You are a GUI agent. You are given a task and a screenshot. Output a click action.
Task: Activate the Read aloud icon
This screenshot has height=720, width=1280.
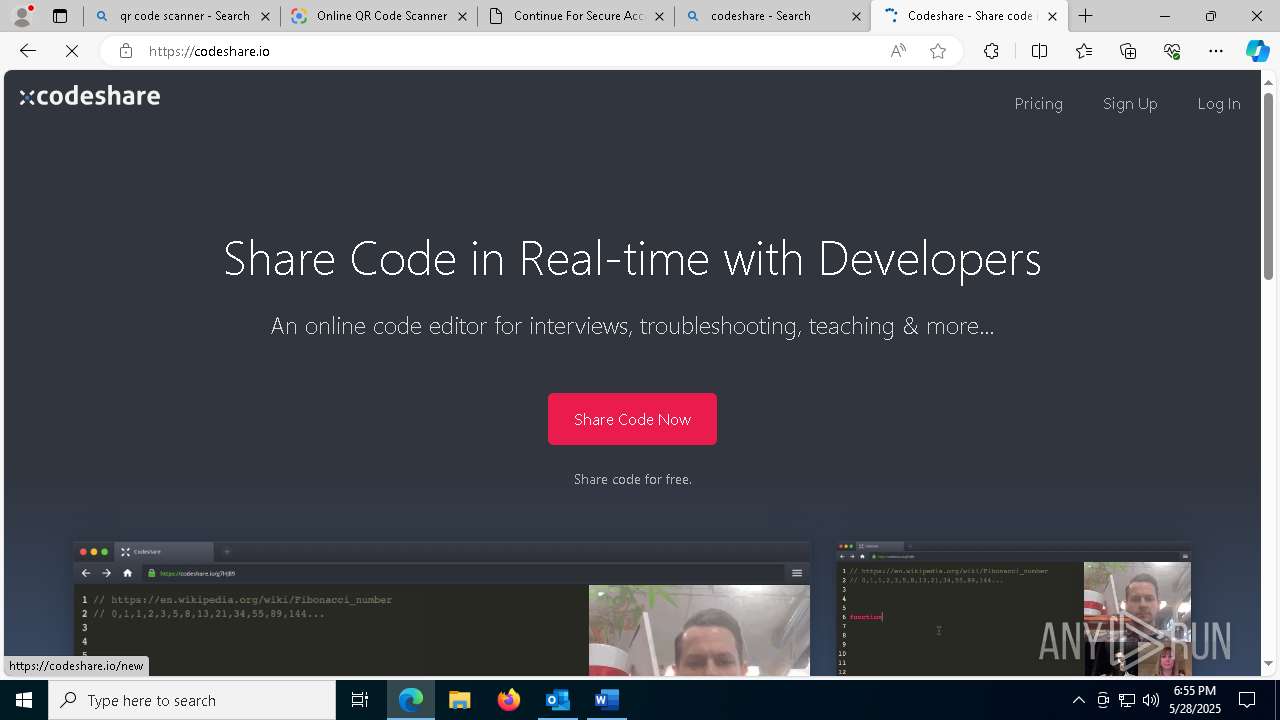898,51
